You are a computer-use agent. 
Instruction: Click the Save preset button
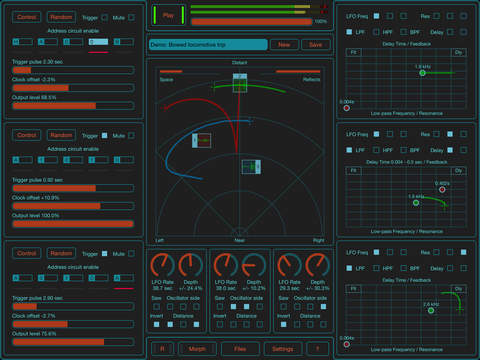click(x=315, y=45)
